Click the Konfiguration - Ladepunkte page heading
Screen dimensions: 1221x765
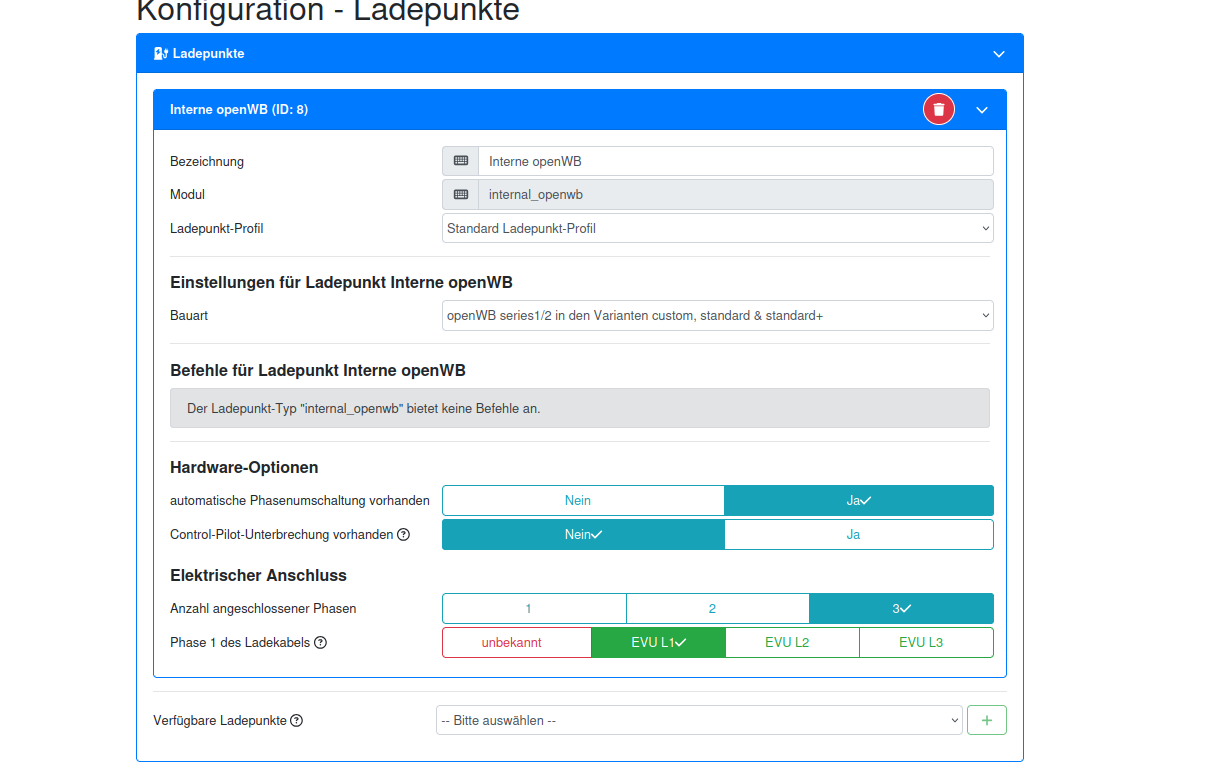click(327, 11)
